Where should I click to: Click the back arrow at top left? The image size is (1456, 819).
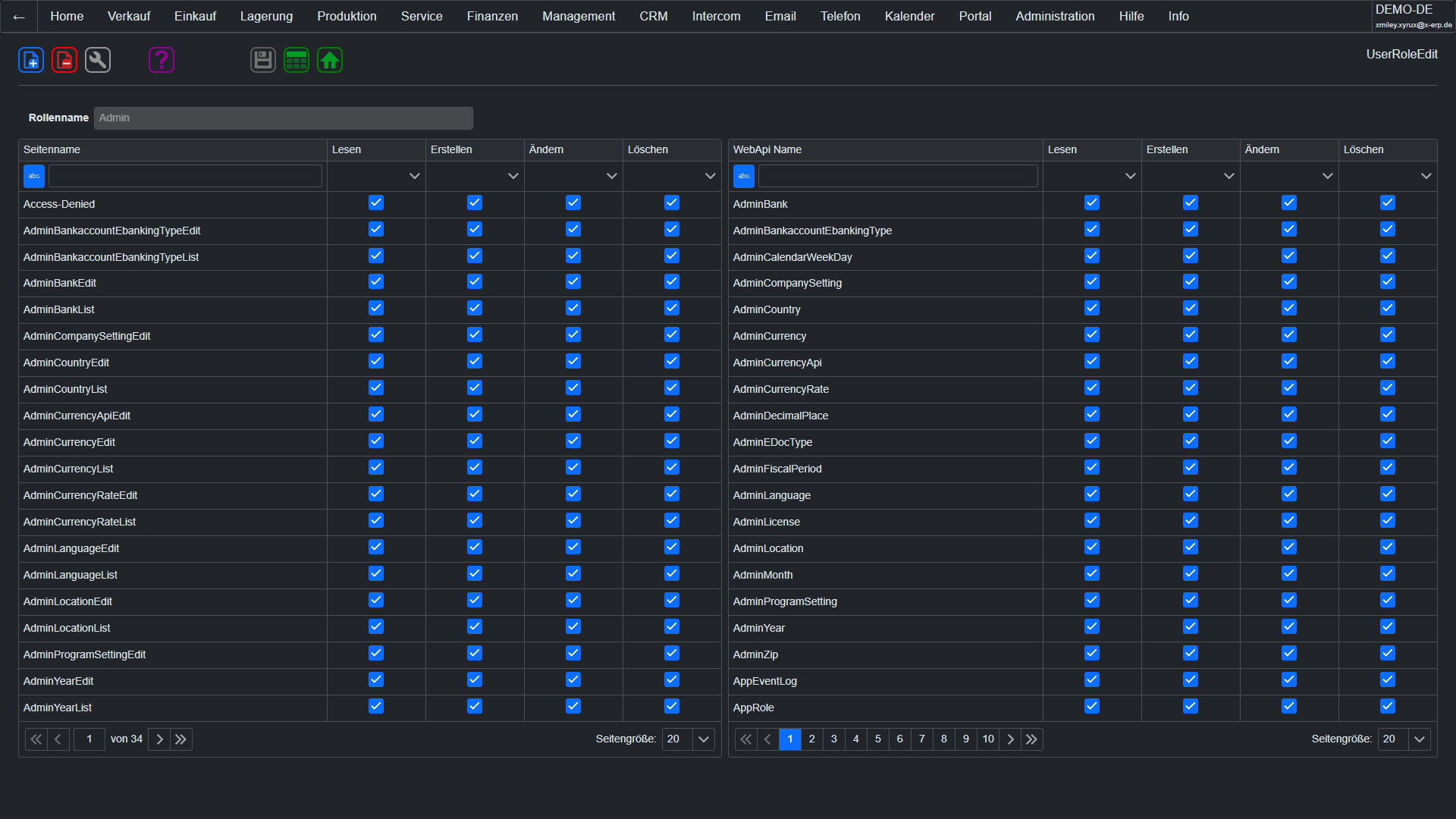click(x=19, y=17)
